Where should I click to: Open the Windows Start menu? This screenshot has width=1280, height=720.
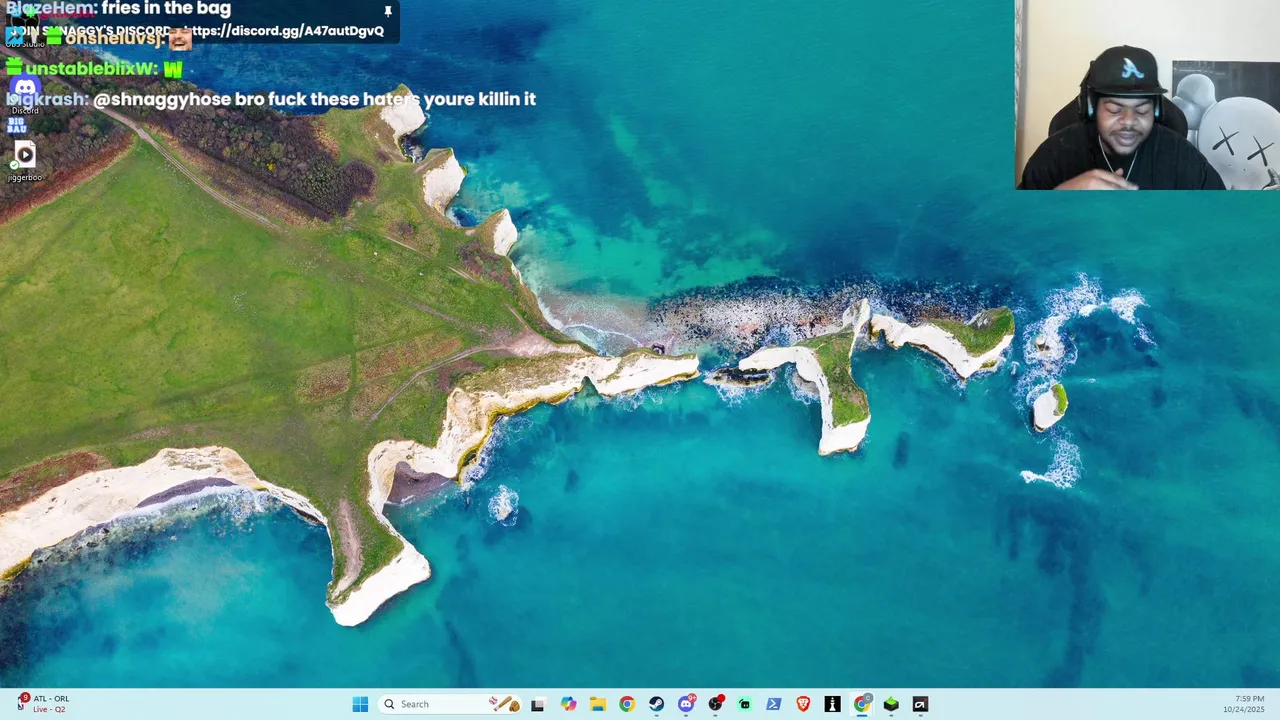[x=360, y=704]
